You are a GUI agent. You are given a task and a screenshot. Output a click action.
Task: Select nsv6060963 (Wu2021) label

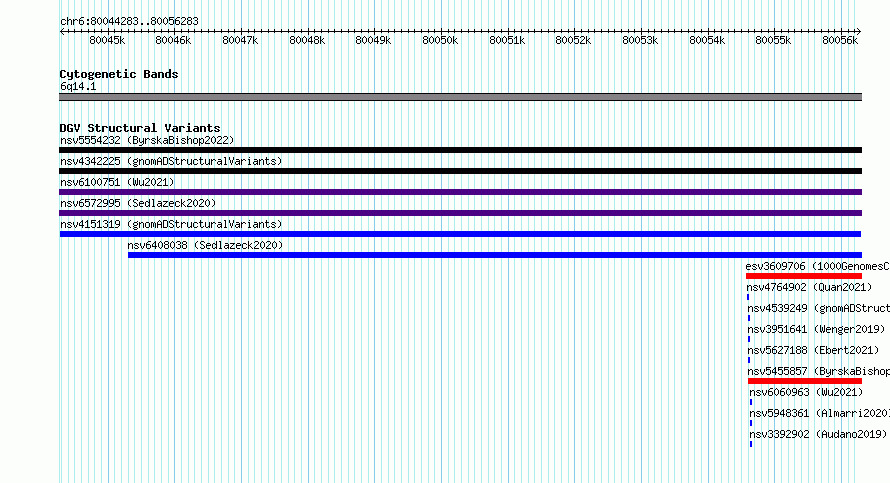coord(806,392)
